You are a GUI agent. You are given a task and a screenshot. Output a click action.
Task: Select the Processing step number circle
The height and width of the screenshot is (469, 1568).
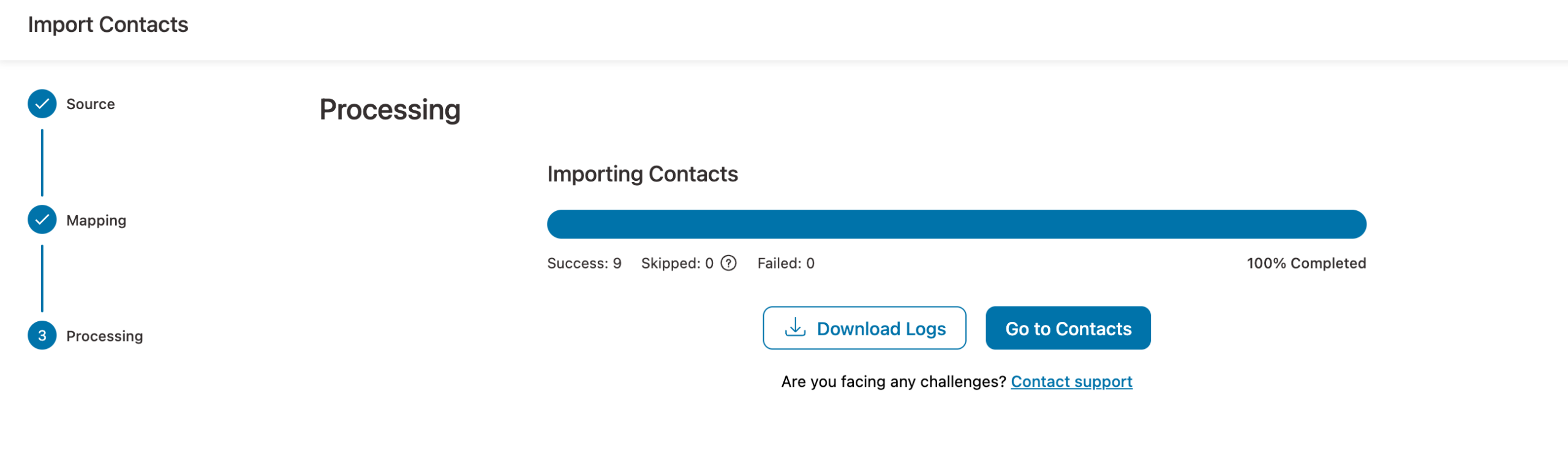[42, 336]
